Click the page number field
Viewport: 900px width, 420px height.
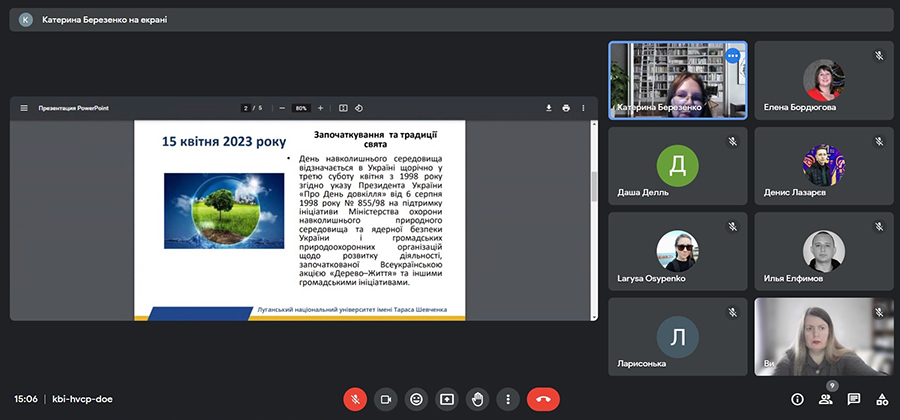pos(245,108)
